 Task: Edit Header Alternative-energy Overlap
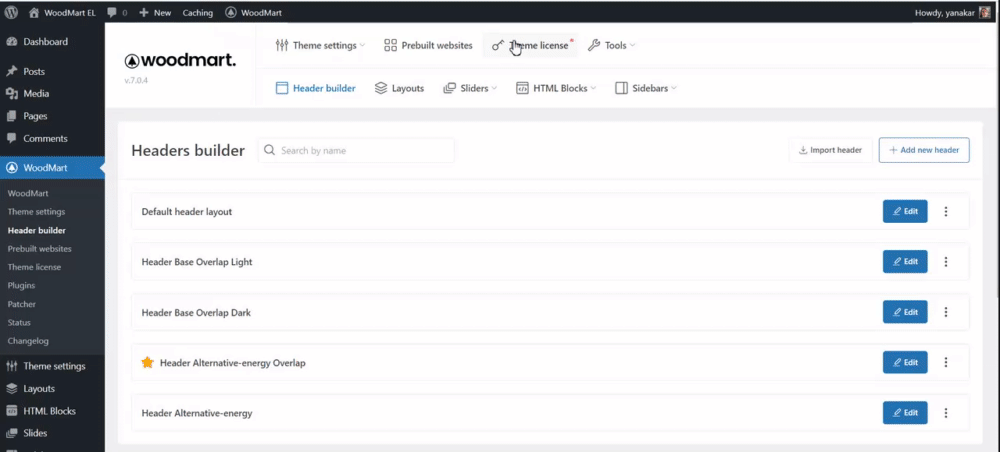point(905,362)
